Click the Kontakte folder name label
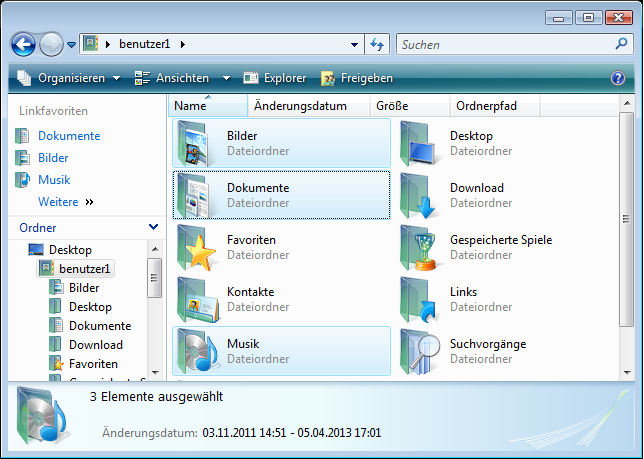 point(251,292)
